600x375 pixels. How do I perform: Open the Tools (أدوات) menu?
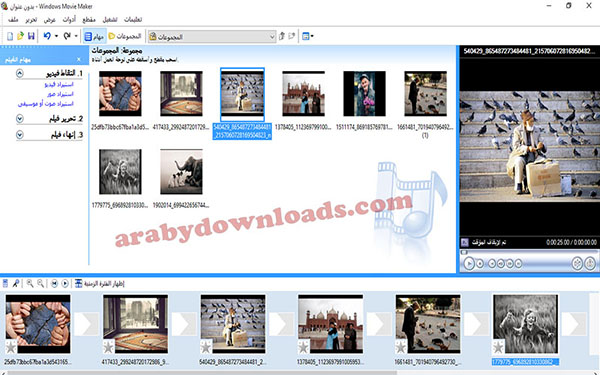(x=69, y=20)
